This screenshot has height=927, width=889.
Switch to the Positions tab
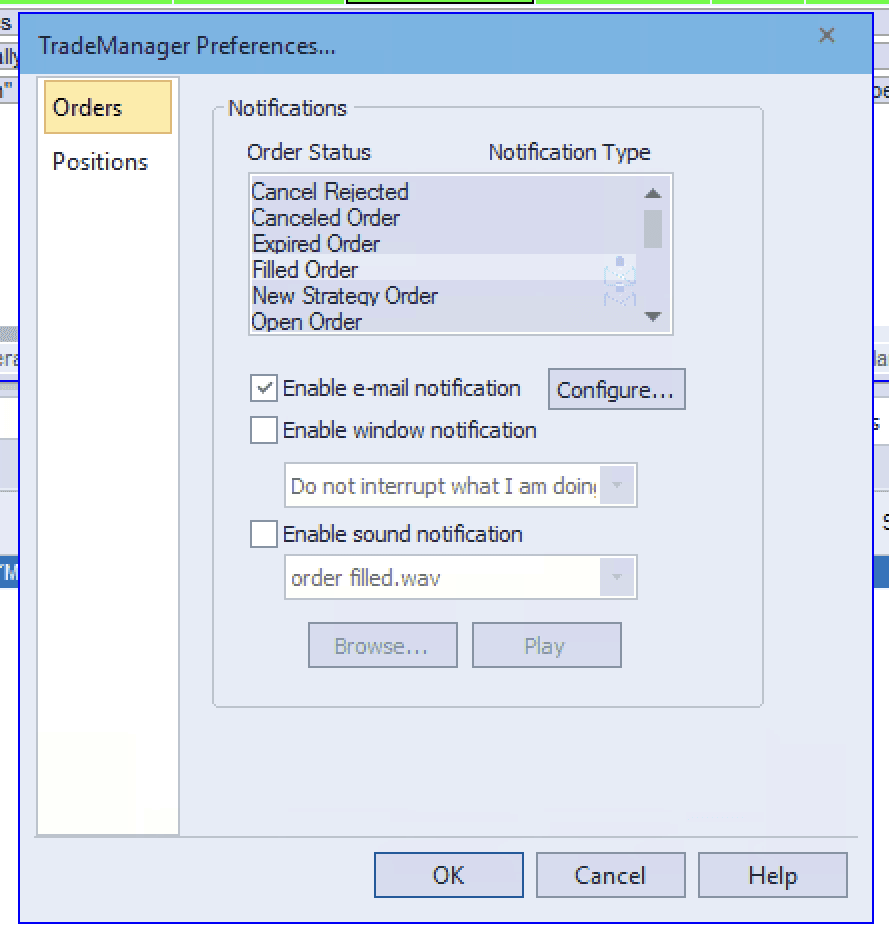pyautogui.click(x=98, y=161)
